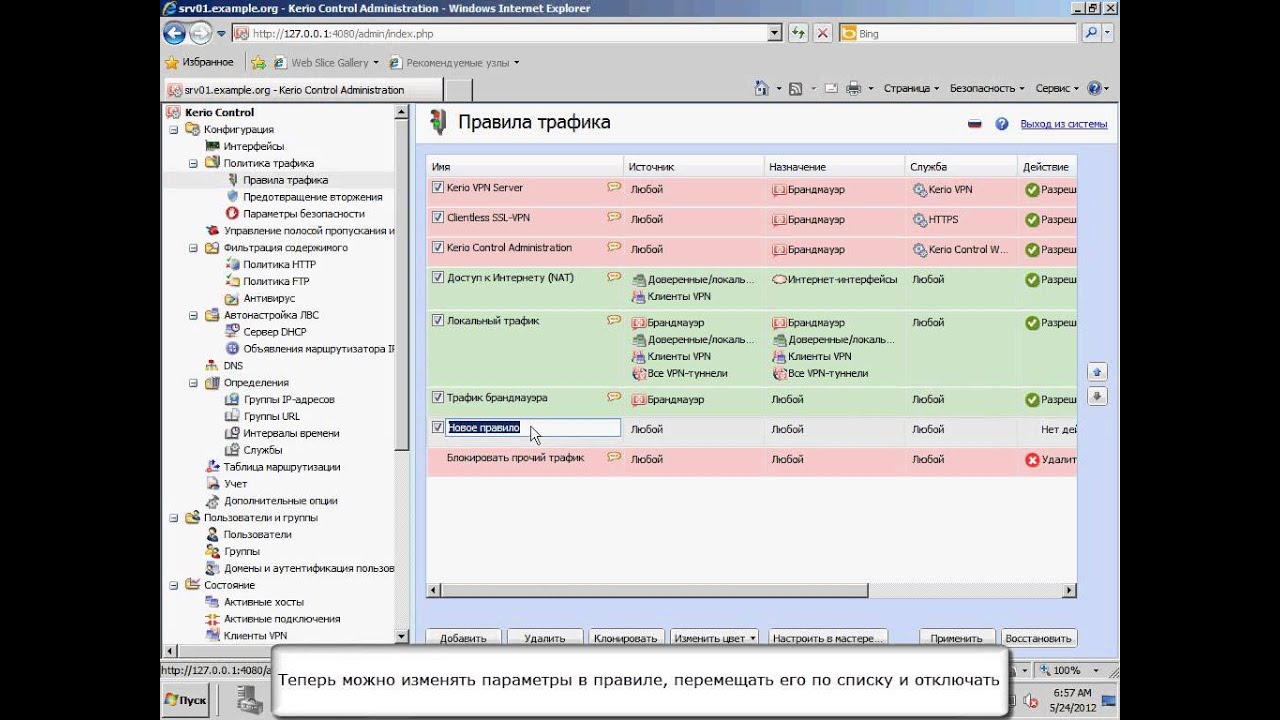1280x720 pixels.
Task: Open the Windows Пуск start button
Action: point(186,700)
